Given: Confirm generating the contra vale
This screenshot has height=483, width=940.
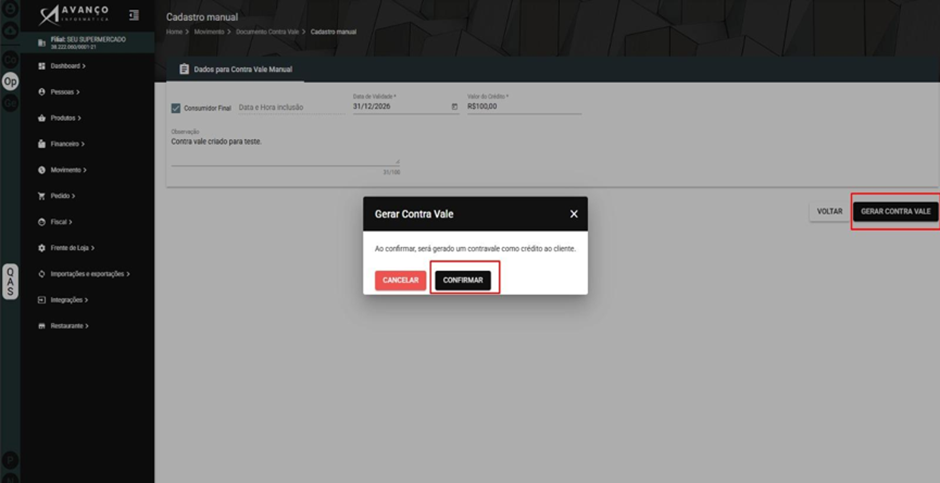Looking at the screenshot, I should coord(463,280).
